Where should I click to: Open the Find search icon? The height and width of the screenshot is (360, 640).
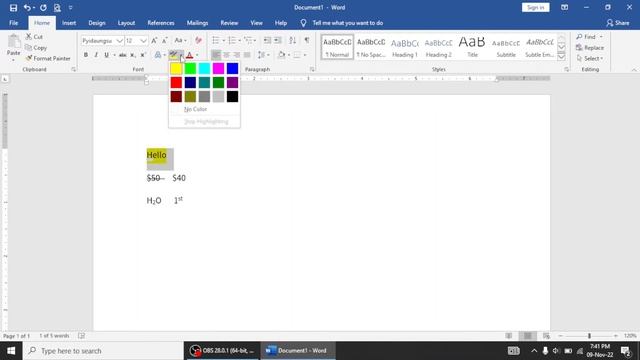click(x=579, y=37)
